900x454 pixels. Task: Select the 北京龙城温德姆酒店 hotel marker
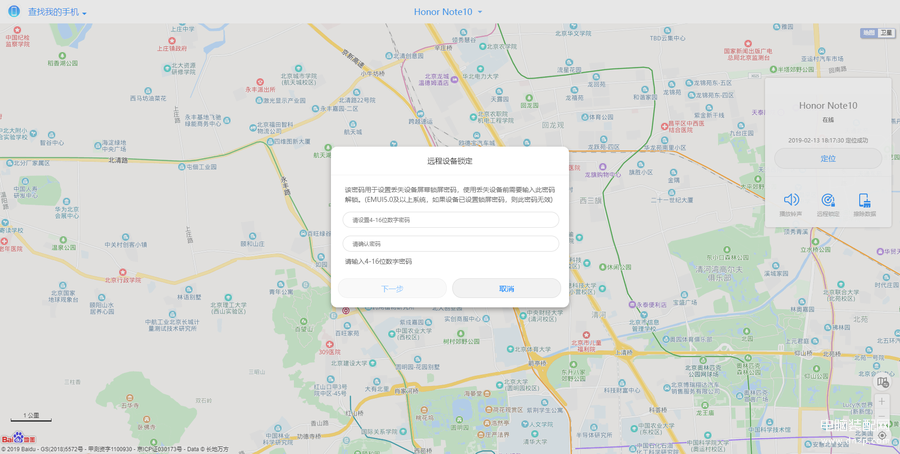pos(455,79)
